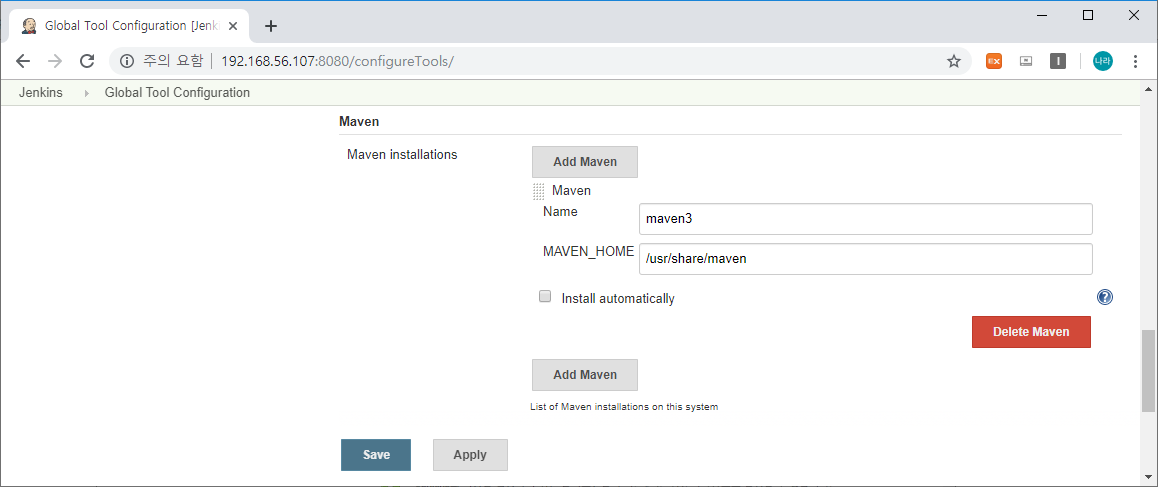The image size is (1158, 487).
Task: Bookmark this page with star icon
Action: pos(953,61)
